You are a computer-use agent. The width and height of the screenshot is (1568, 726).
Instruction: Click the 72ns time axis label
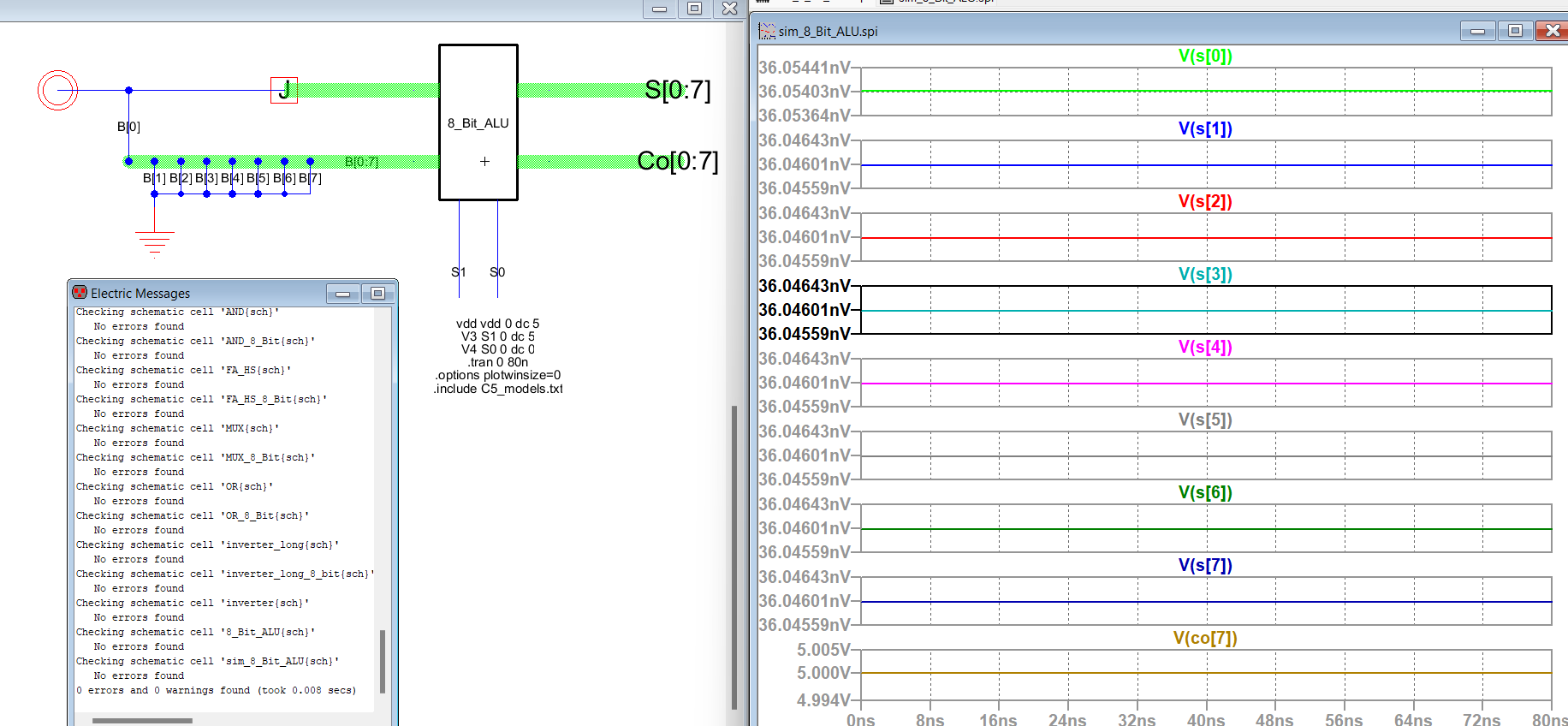[1482, 719]
